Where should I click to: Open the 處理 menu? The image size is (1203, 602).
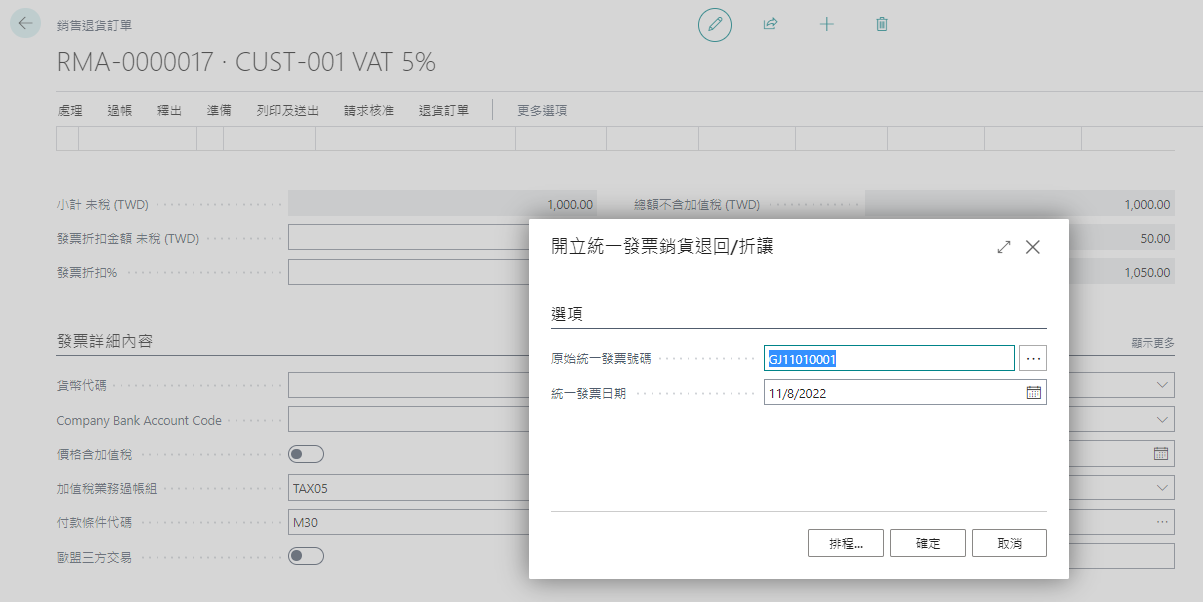click(x=70, y=111)
